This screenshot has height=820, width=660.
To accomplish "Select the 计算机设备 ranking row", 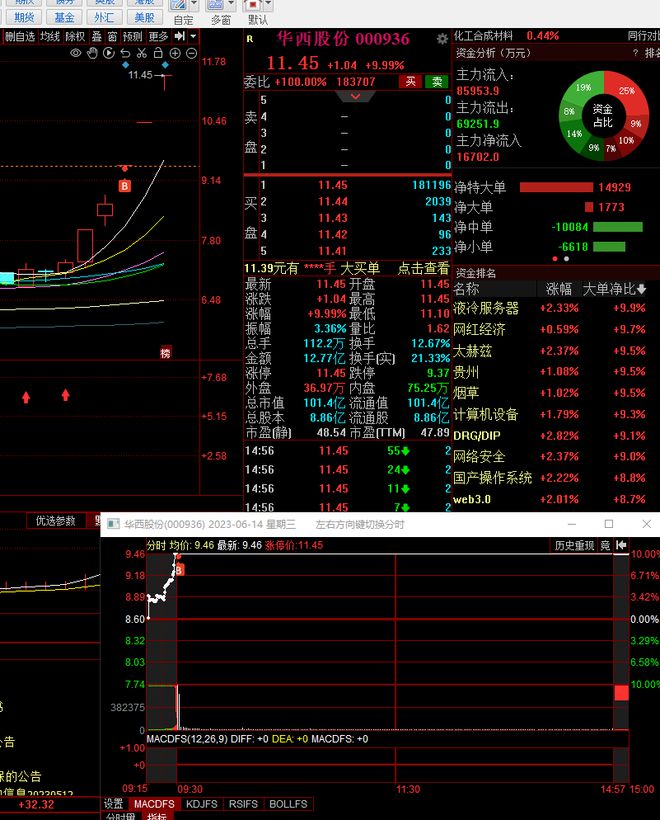I will [x=549, y=414].
